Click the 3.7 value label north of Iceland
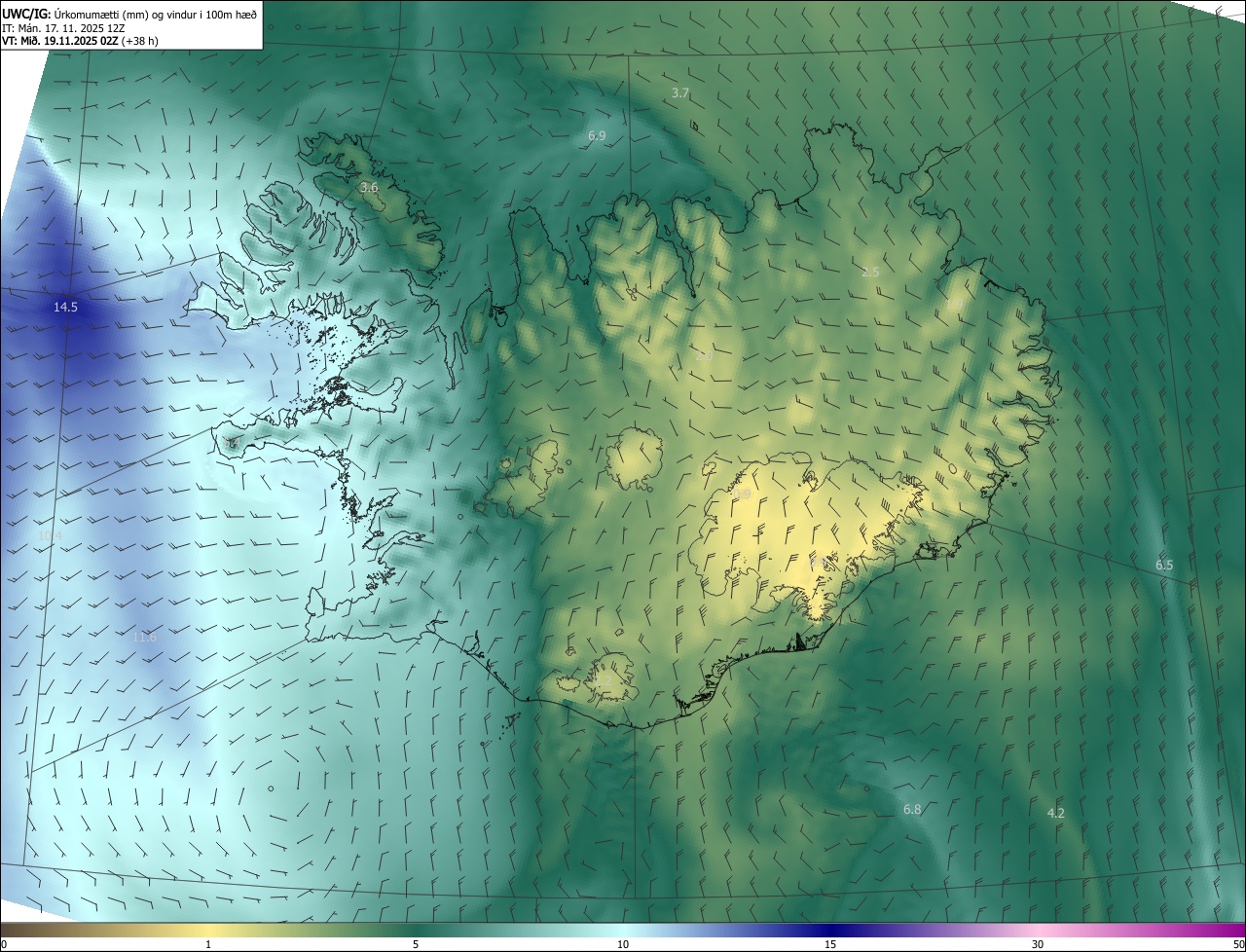1246x952 pixels. (680, 92)
